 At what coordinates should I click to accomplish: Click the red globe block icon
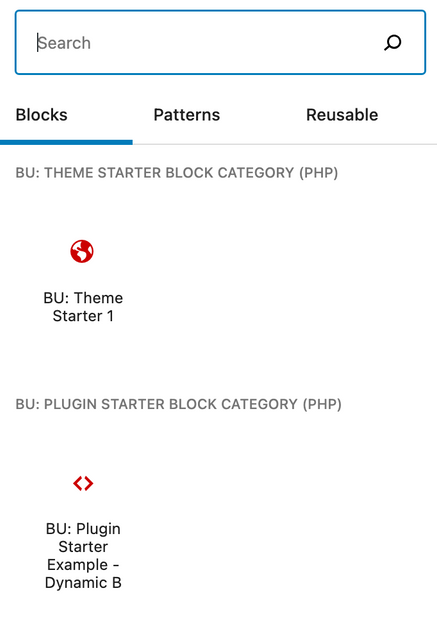(82, 251)
